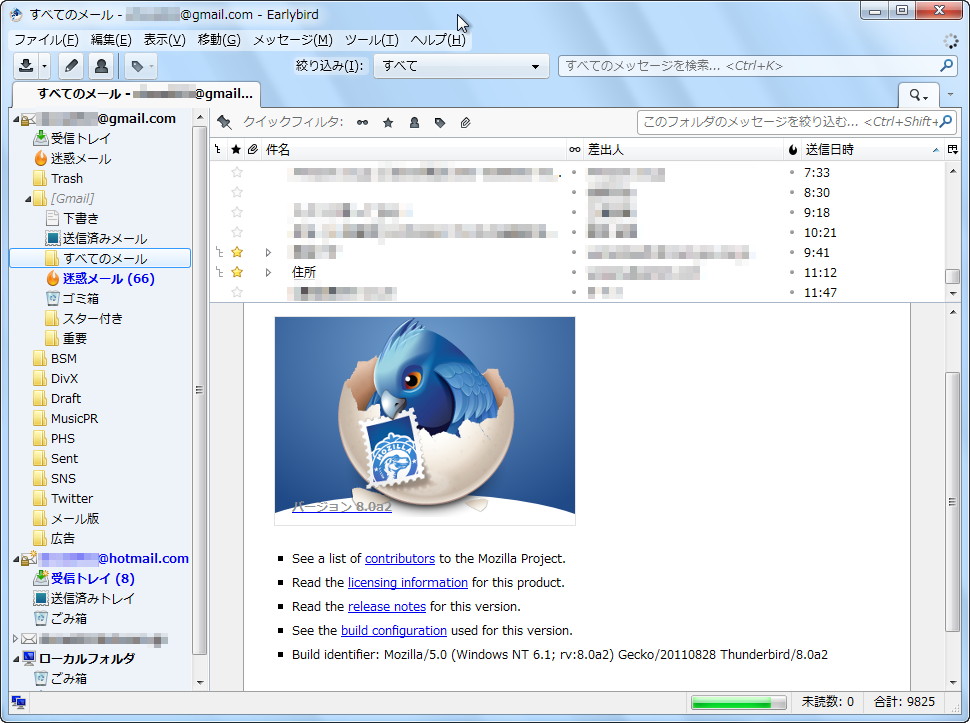Click the バージョン 8.0a2 version link

tap(342, 507)
